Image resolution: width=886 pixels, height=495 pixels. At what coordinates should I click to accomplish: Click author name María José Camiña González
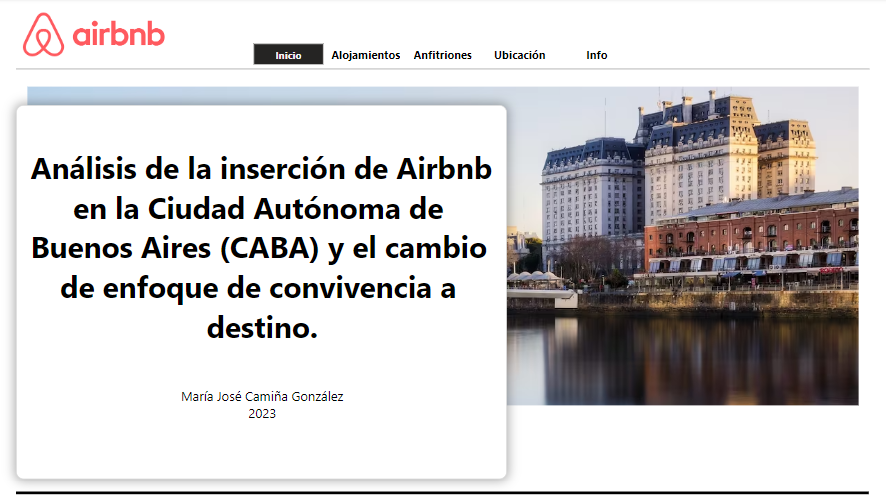point(262,397)
